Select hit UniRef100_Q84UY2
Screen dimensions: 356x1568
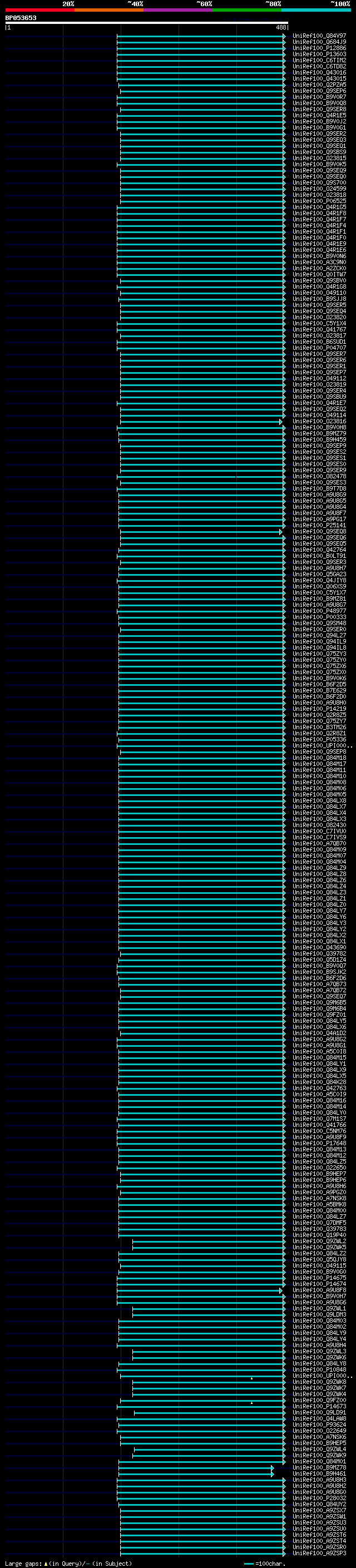[x=319, y=1504]
